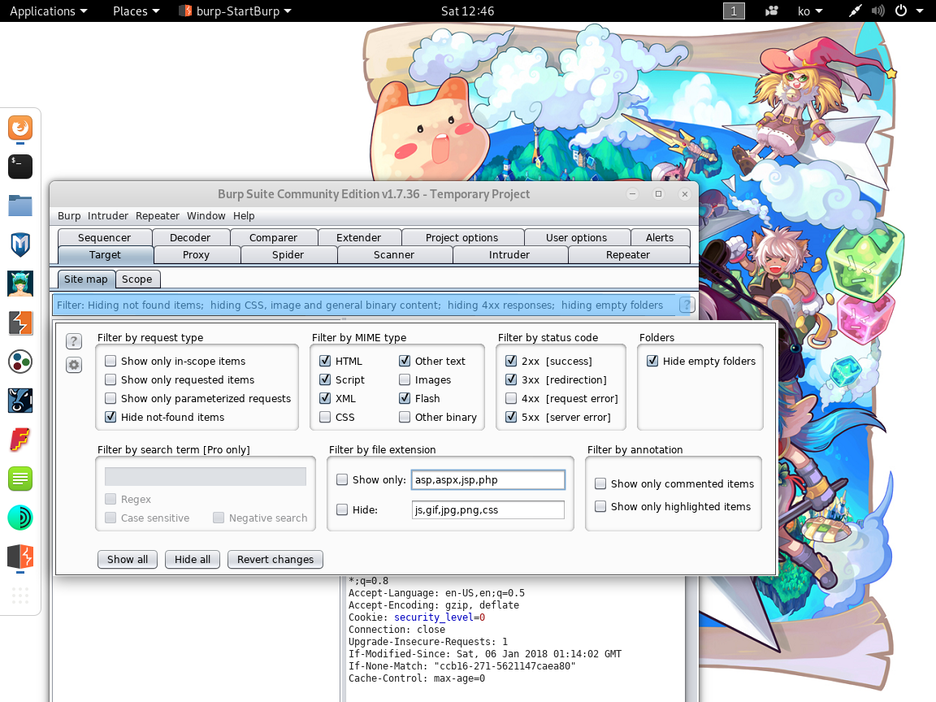Open the burp-StartBurp app menu
The height and width of the screenshot is (702, 936).
tap(236, 11)
